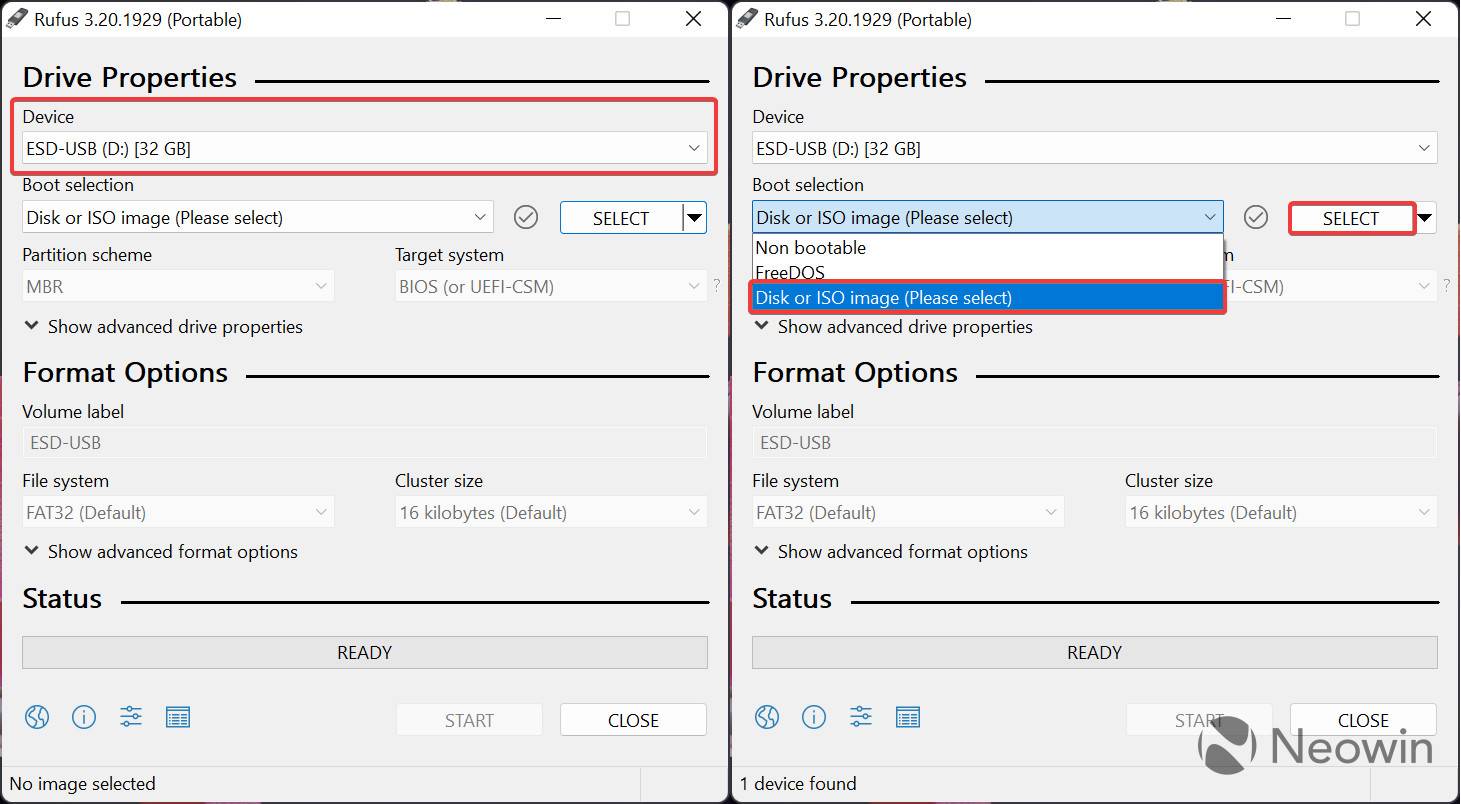Click the Rufus icon in the right title bar
Screen dimensions: 1461x804
pyautogui.click(x=744, y=18)
